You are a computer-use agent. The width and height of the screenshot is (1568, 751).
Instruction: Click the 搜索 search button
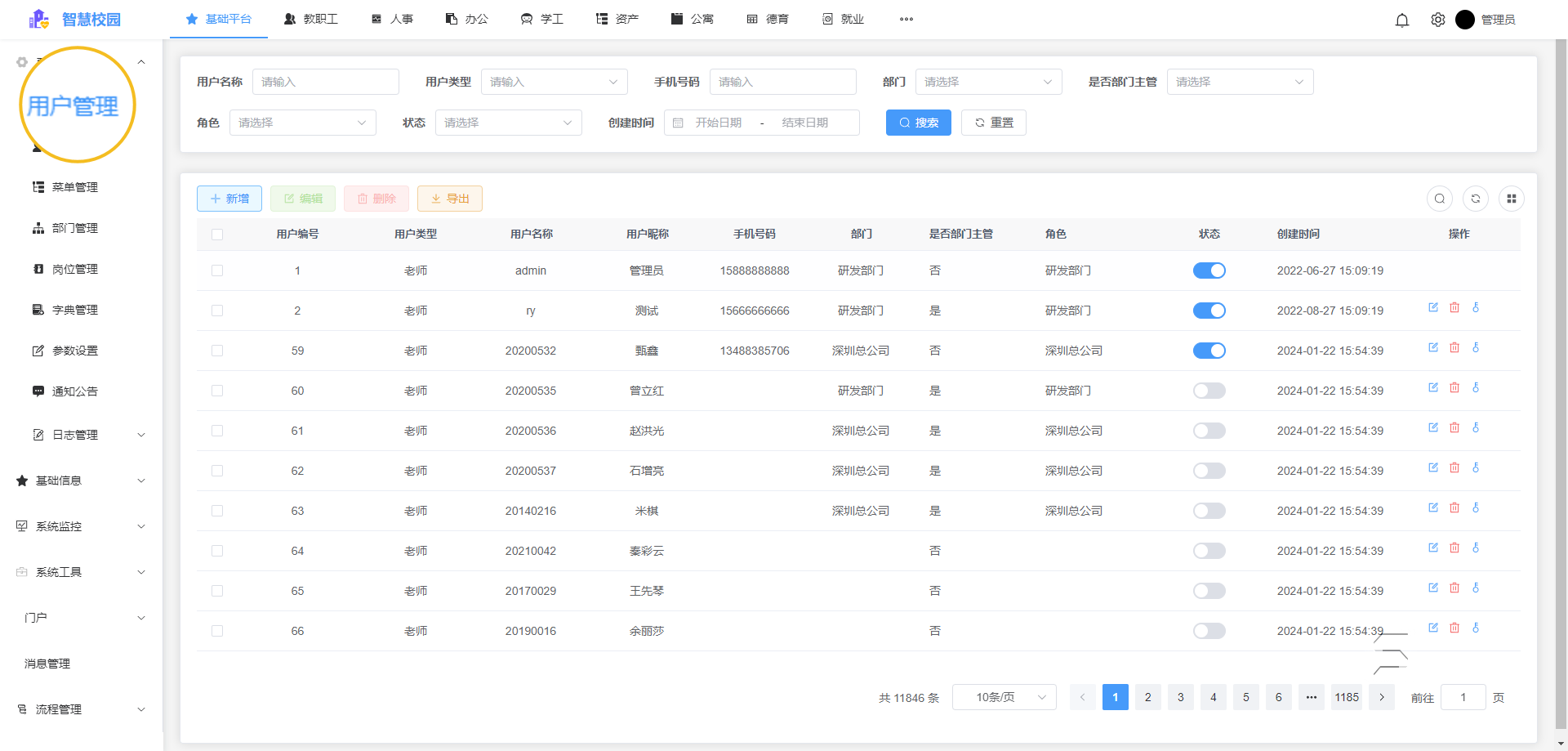coord(918,123)
